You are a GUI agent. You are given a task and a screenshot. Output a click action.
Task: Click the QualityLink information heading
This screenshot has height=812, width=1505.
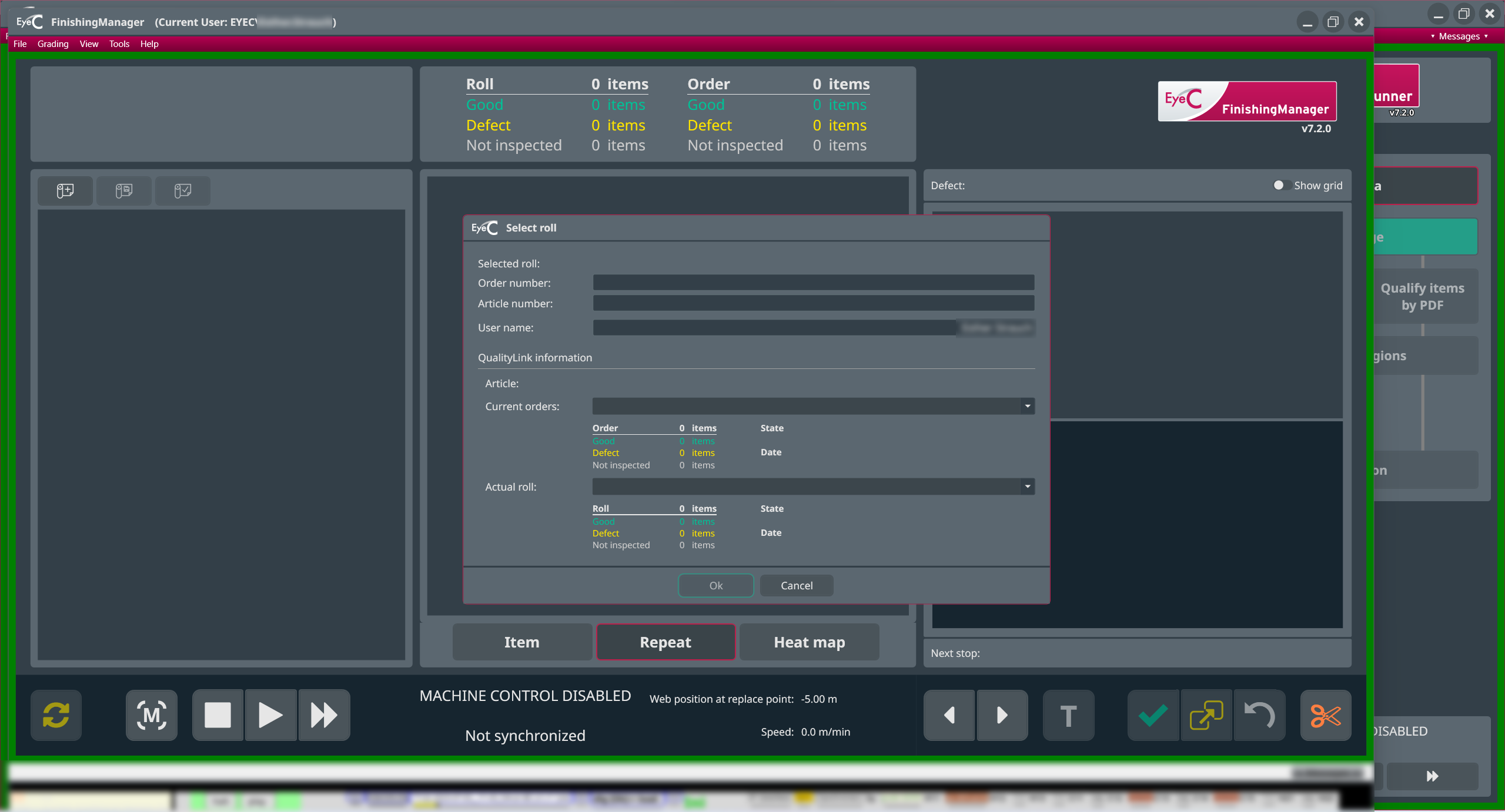tap(535, 358)
